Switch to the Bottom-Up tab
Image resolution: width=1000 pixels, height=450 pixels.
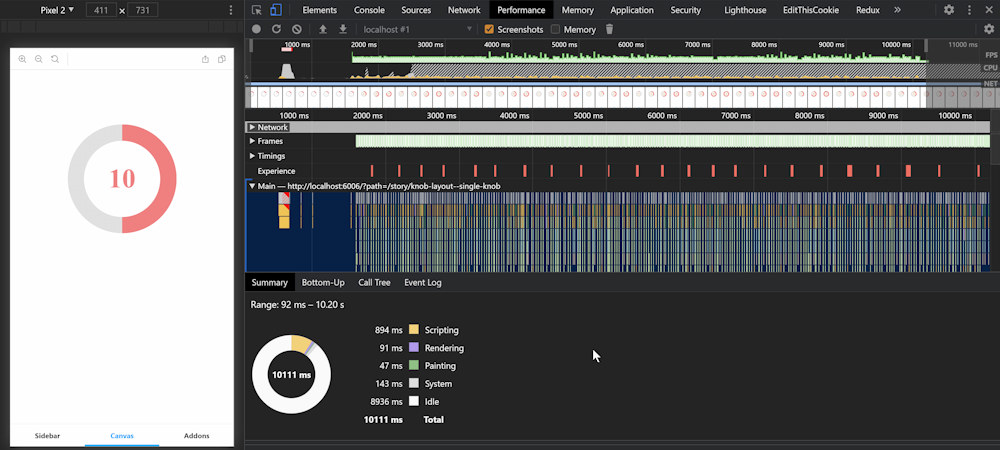pyautogui.click(x=323, y=282)
